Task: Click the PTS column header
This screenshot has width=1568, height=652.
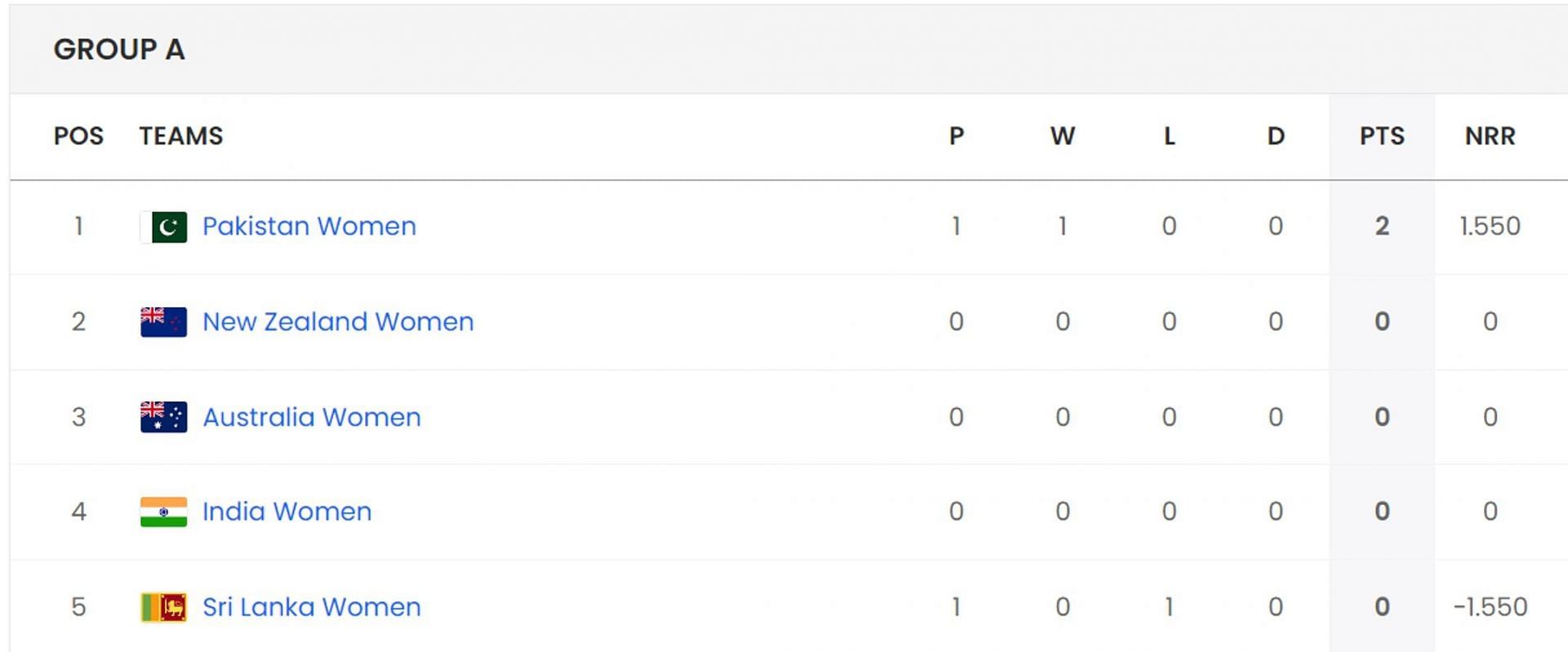Action: tap(1382, 136)
